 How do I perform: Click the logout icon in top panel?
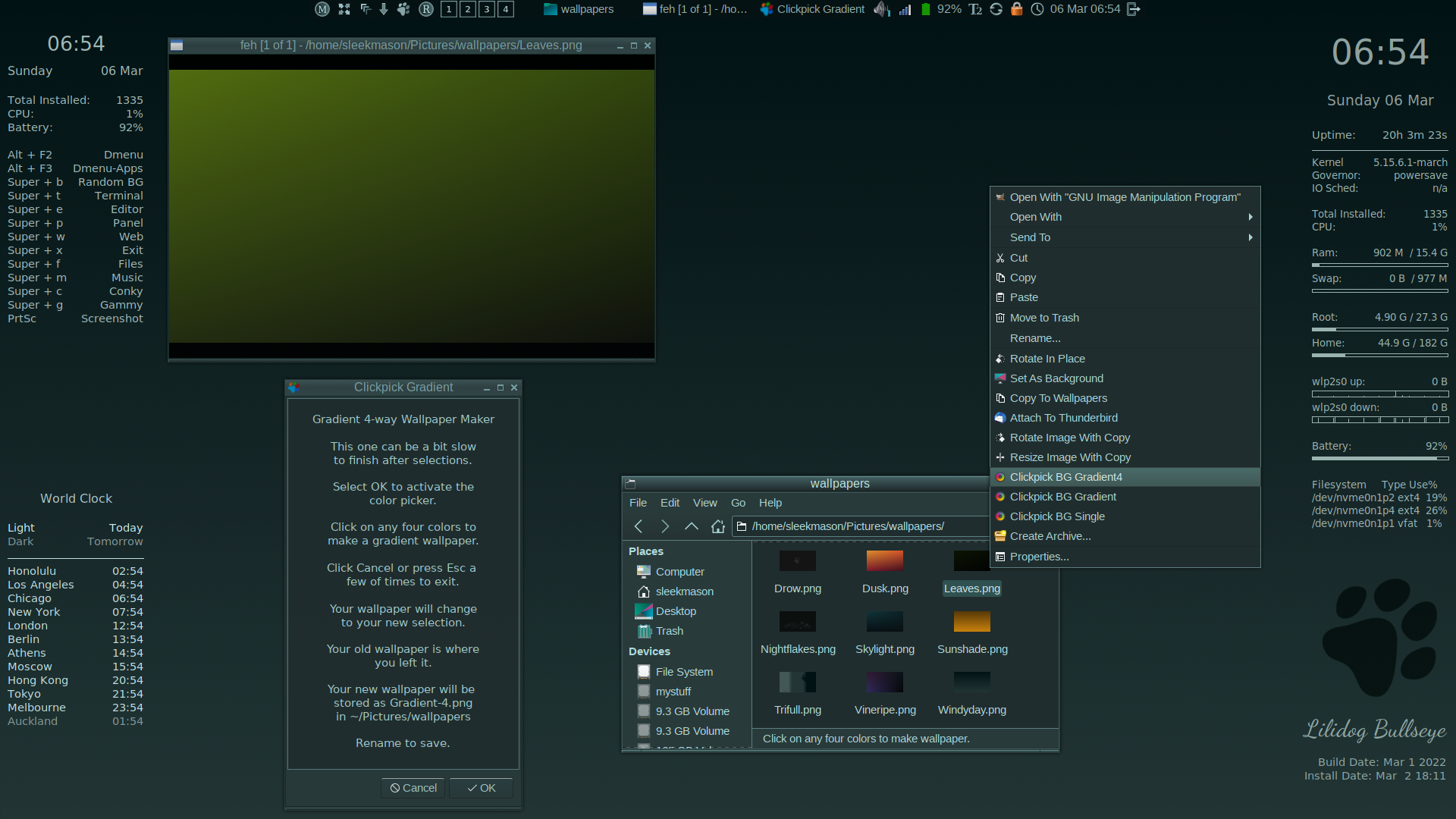[x=1134, y=9]
